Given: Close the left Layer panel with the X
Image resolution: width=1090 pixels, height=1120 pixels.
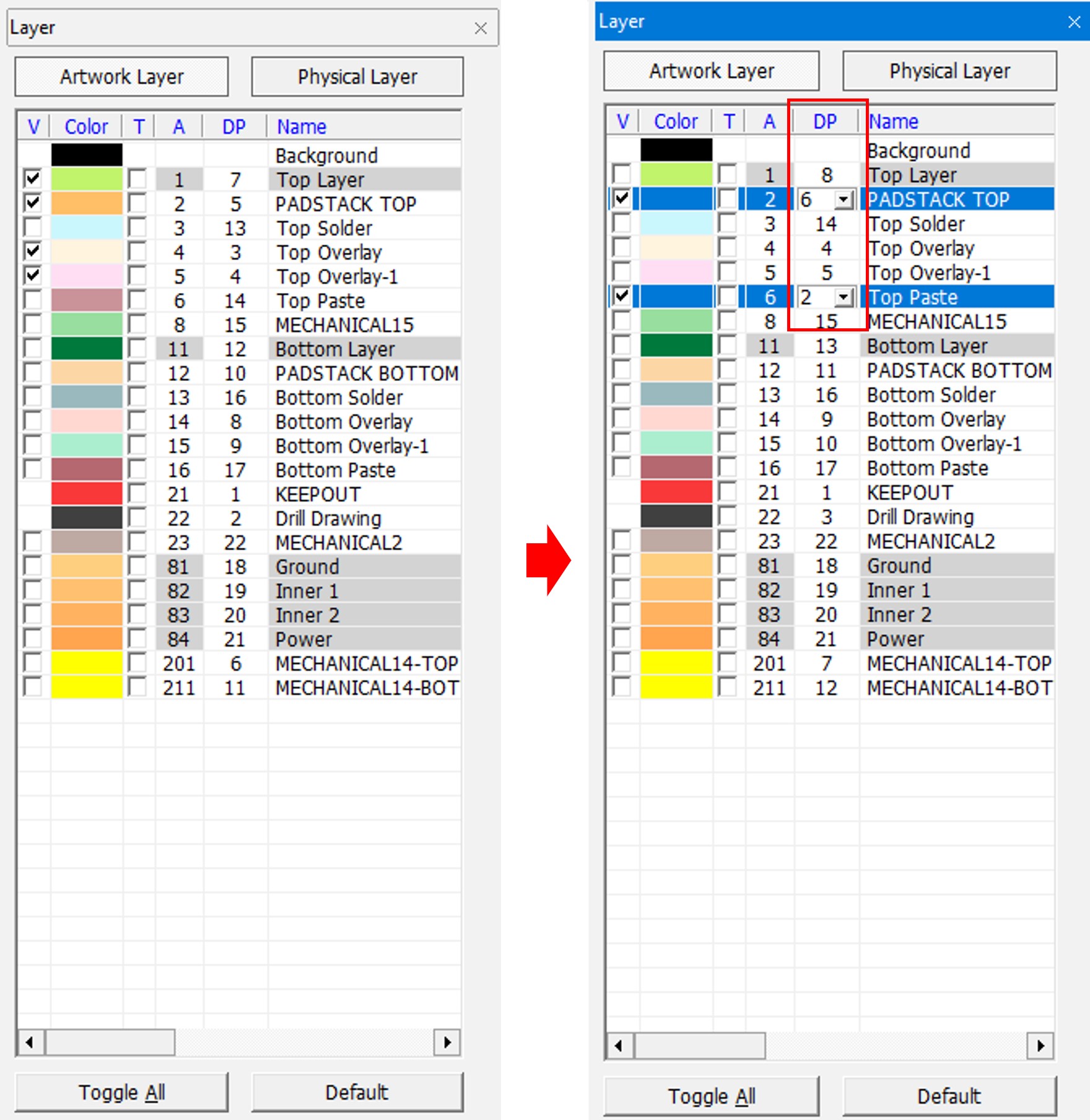Looking at the screenshot, I should [x=481, y=28].
